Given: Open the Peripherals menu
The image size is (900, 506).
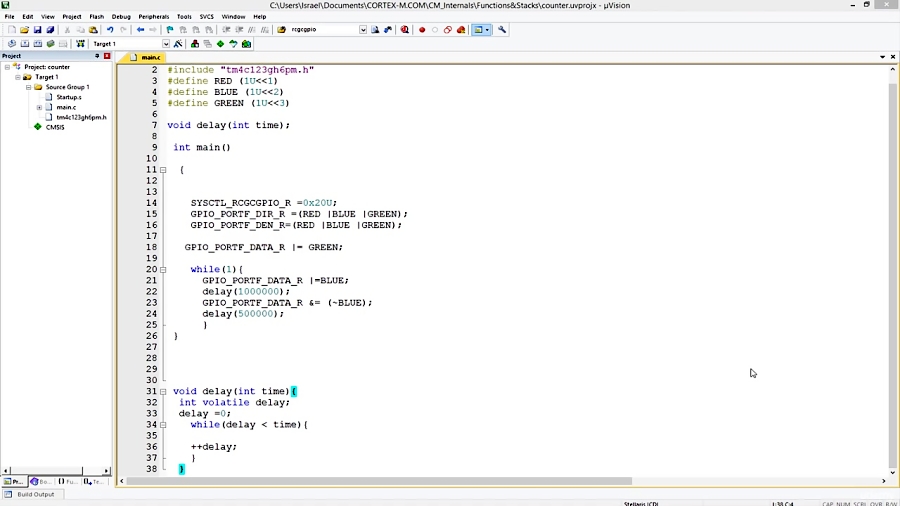Looking at the screenshot, I should 154,17.
